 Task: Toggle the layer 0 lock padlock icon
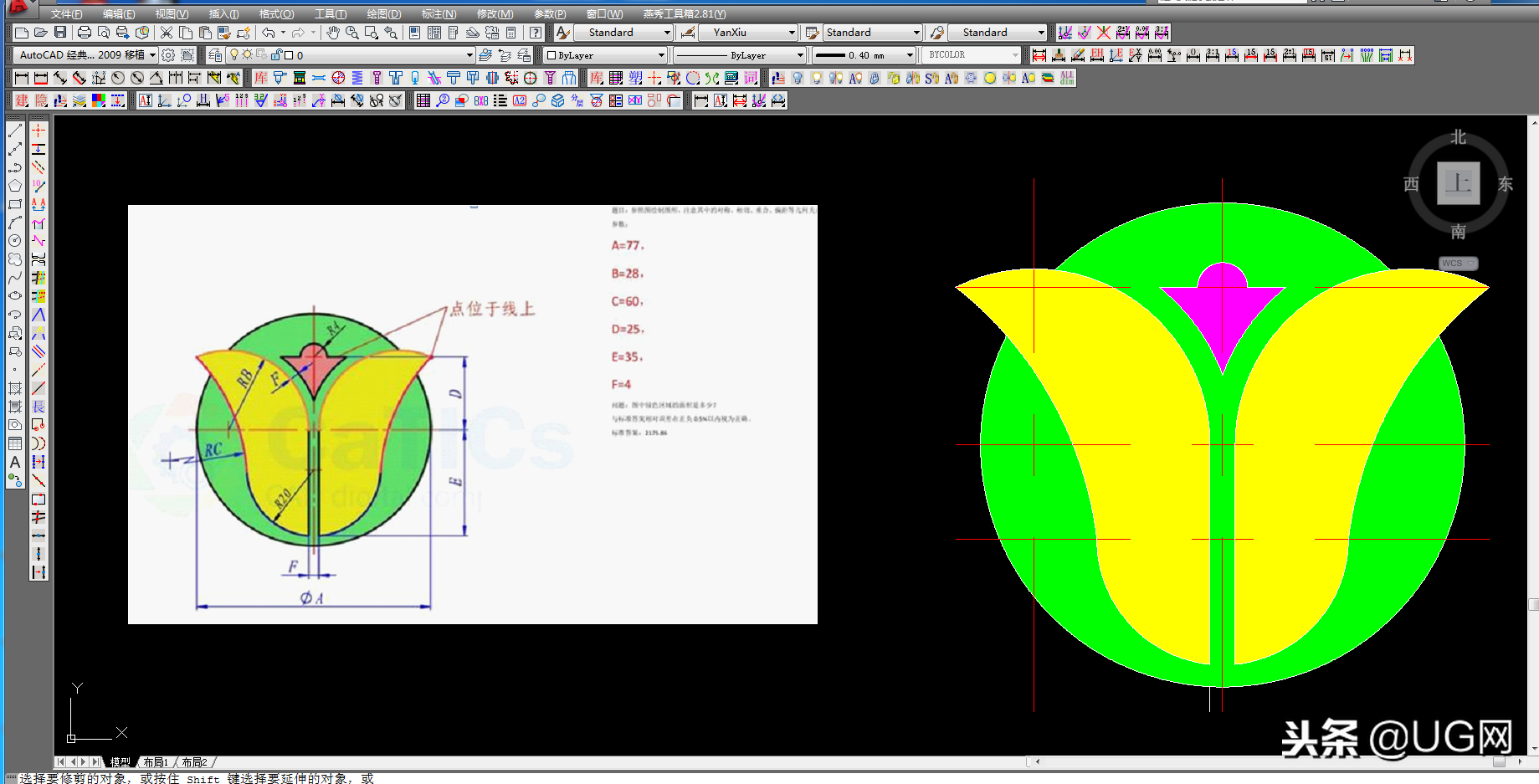(275, 55)
